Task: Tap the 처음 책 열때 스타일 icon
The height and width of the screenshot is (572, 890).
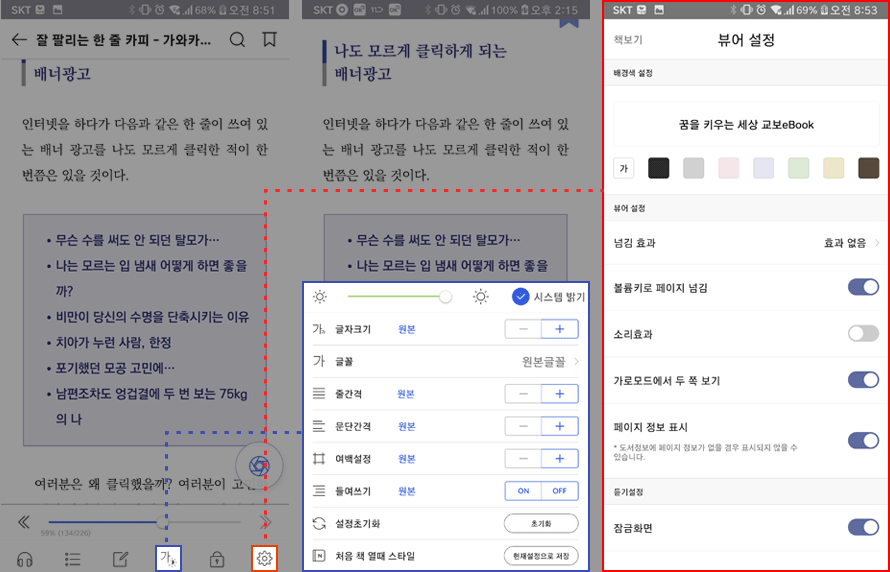Action: coord(319,556)
